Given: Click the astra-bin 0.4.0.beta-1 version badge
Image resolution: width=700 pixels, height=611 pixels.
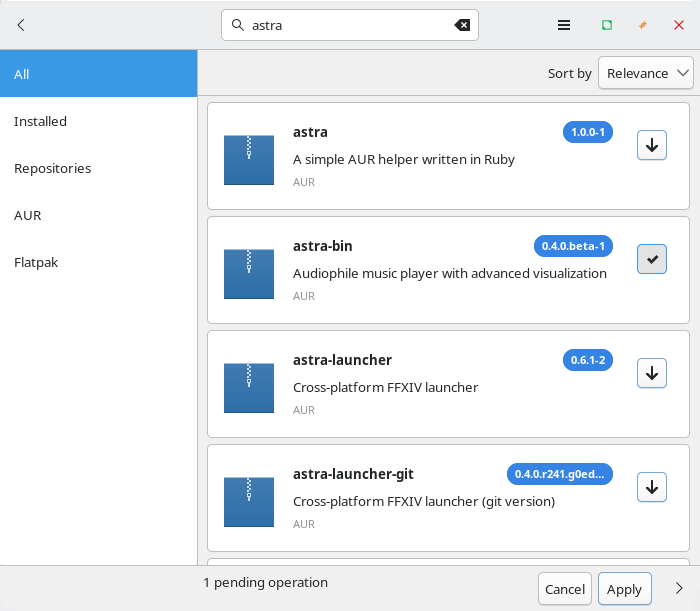Looking at the screenshot, I should (x=572, y=246).
